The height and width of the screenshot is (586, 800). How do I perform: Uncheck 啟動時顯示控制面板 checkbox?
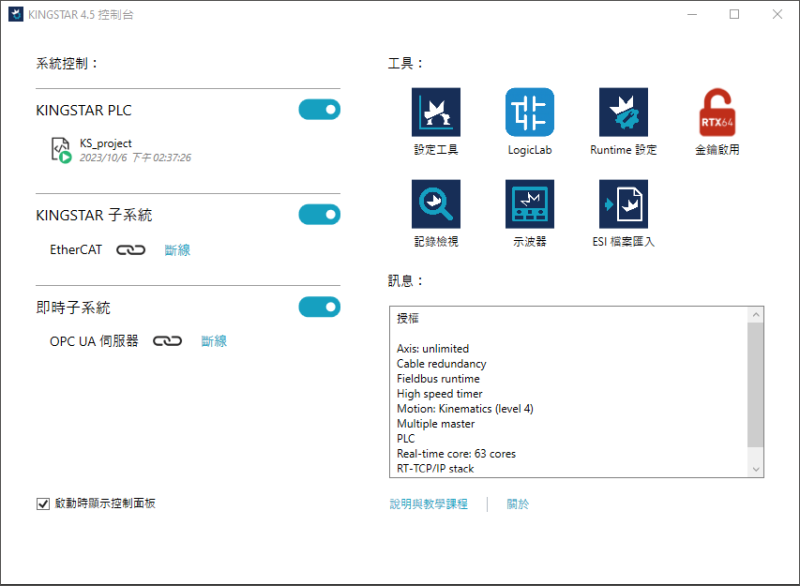point(43,504)
